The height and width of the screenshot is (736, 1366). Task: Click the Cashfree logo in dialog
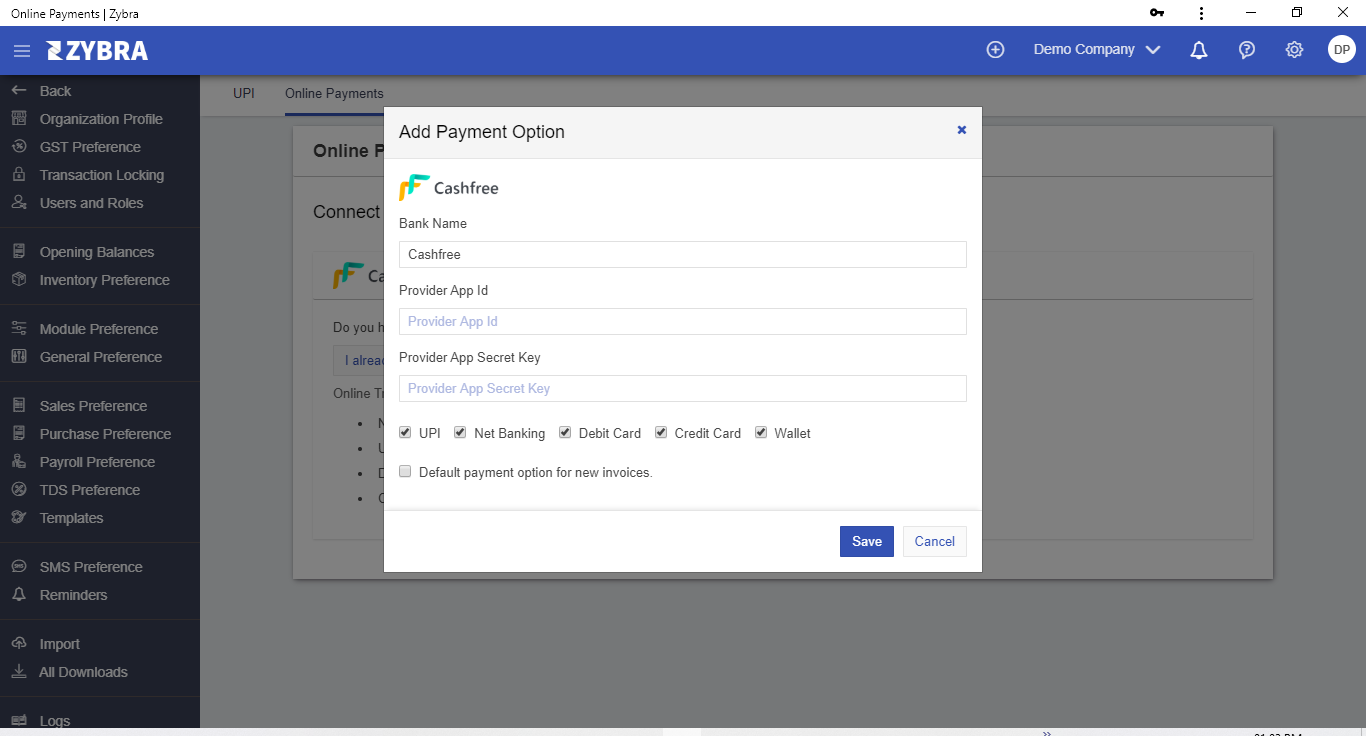(449, 188)
